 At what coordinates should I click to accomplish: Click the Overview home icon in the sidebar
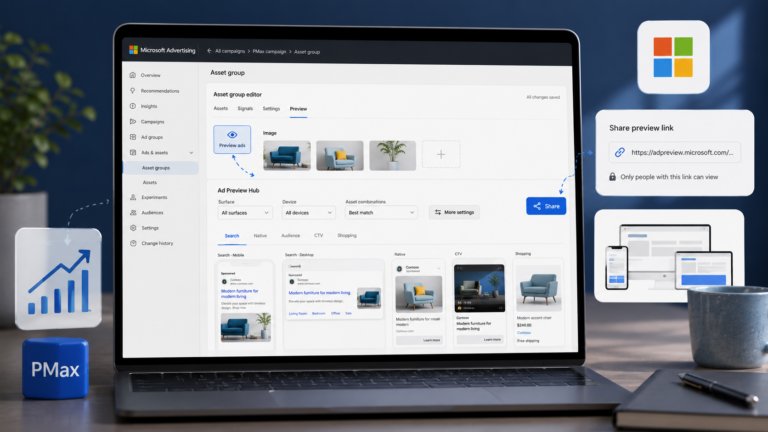[133, 75]
